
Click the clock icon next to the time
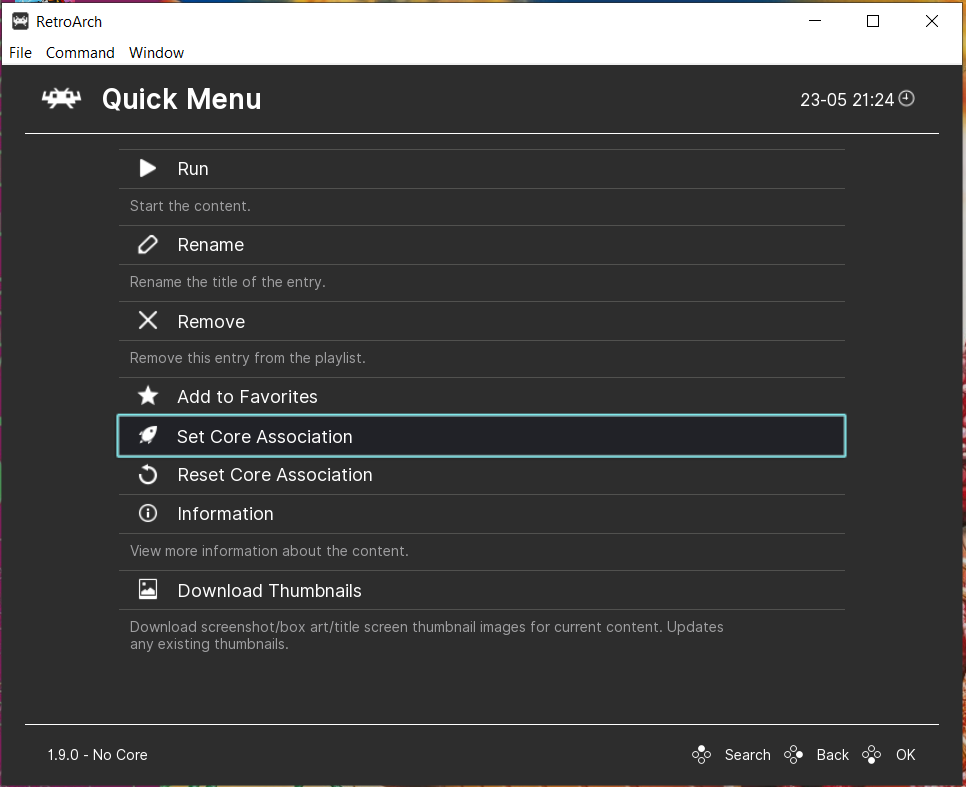(x=906, y=99)
